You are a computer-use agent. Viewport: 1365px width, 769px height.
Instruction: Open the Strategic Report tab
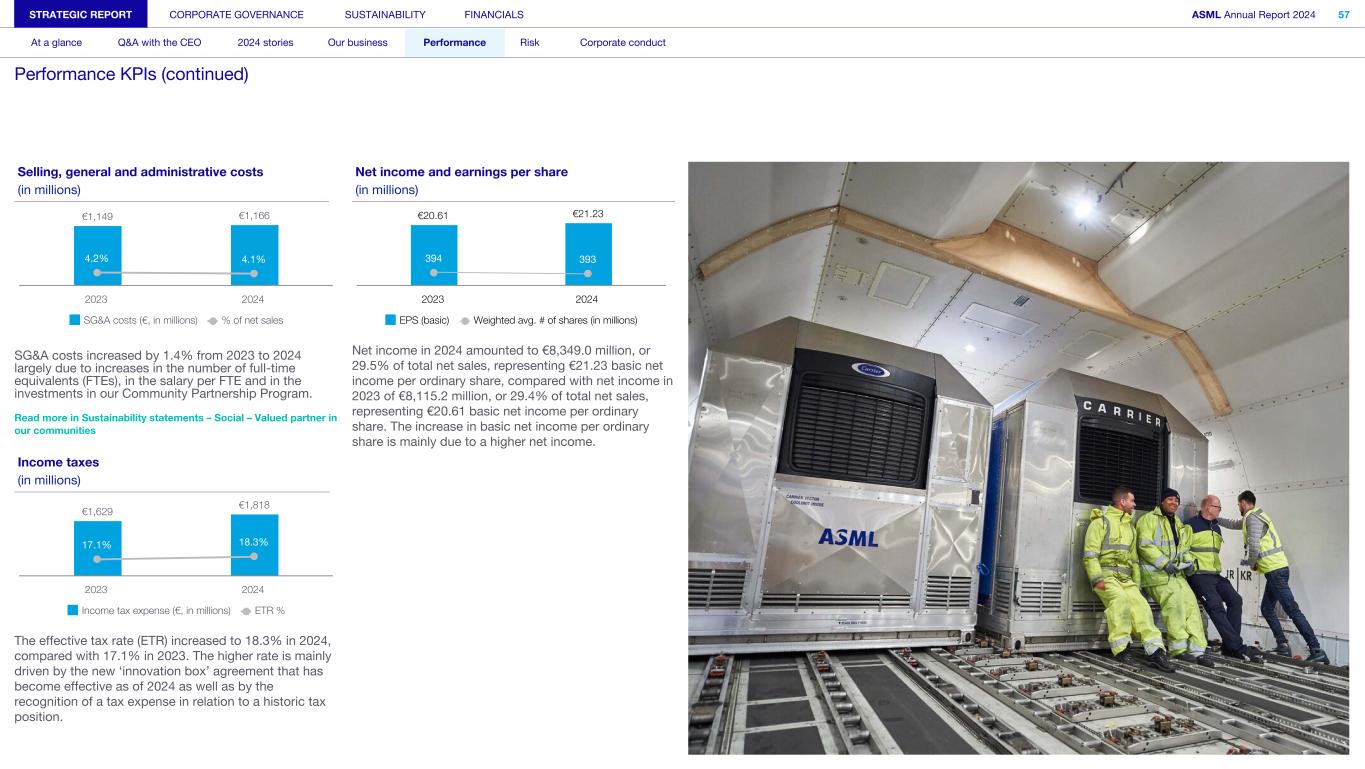(x=73, y=14)
